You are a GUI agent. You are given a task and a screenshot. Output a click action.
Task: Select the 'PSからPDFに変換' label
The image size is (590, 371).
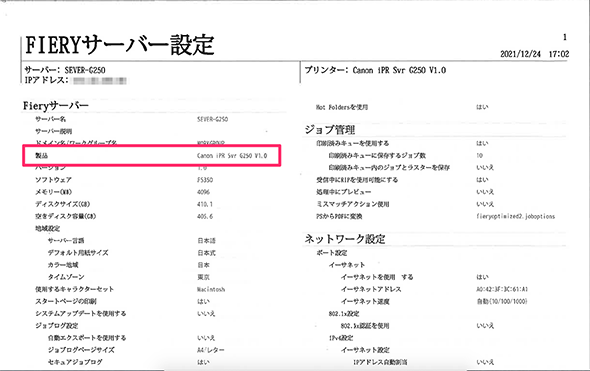point(339,216)
